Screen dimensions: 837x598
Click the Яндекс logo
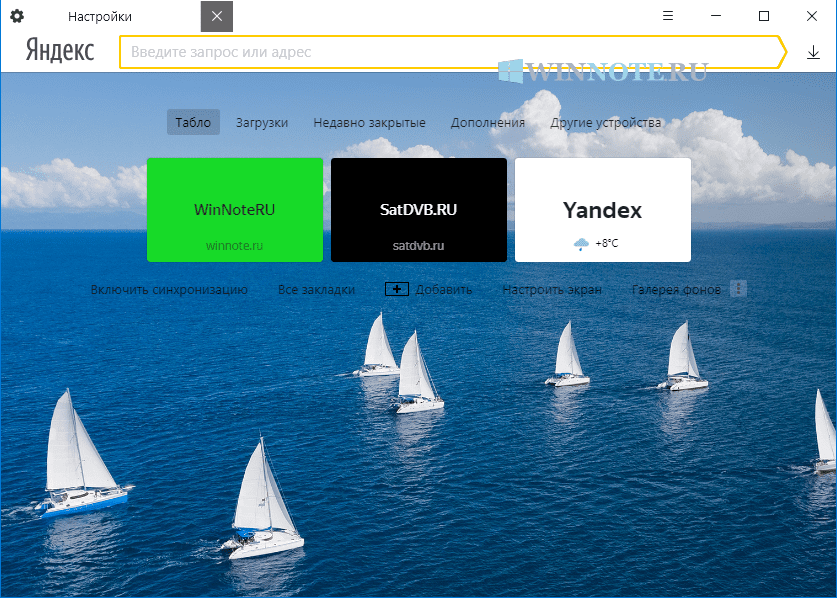pos(60,51)
